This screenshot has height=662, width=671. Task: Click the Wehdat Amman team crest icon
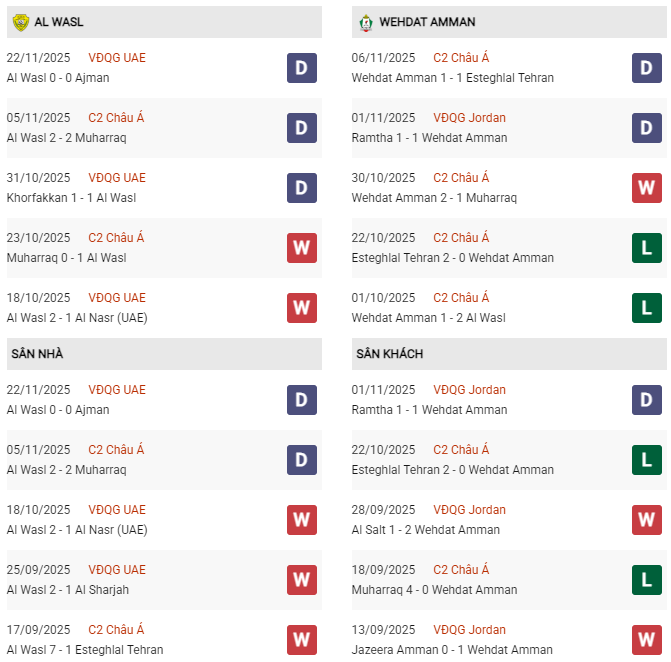pos(366,22)
